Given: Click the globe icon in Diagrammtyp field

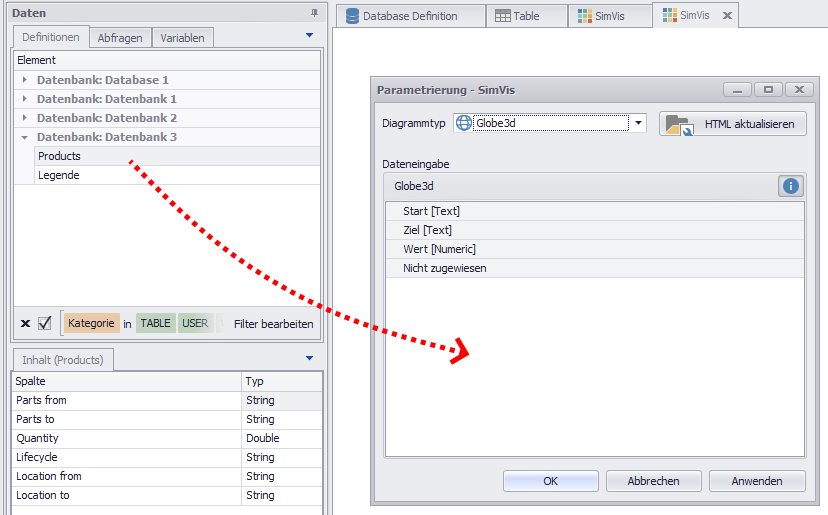Looking at the screenshot, I should (x=464, y=123).
